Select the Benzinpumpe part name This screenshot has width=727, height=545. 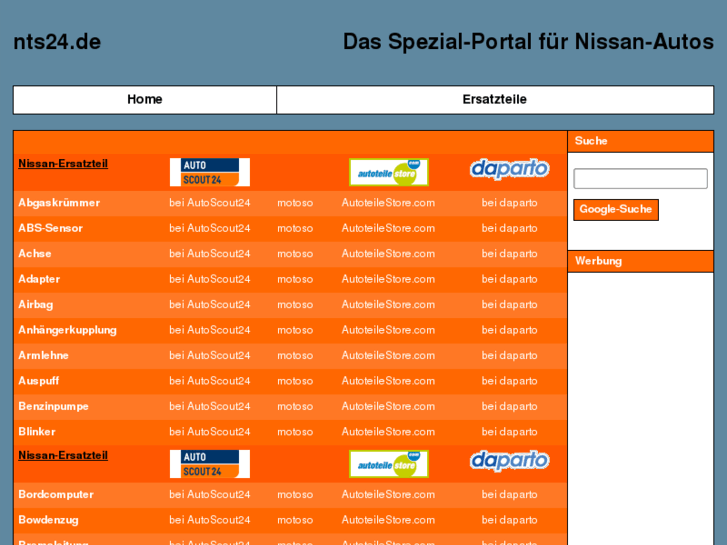[x=53, y=406]
